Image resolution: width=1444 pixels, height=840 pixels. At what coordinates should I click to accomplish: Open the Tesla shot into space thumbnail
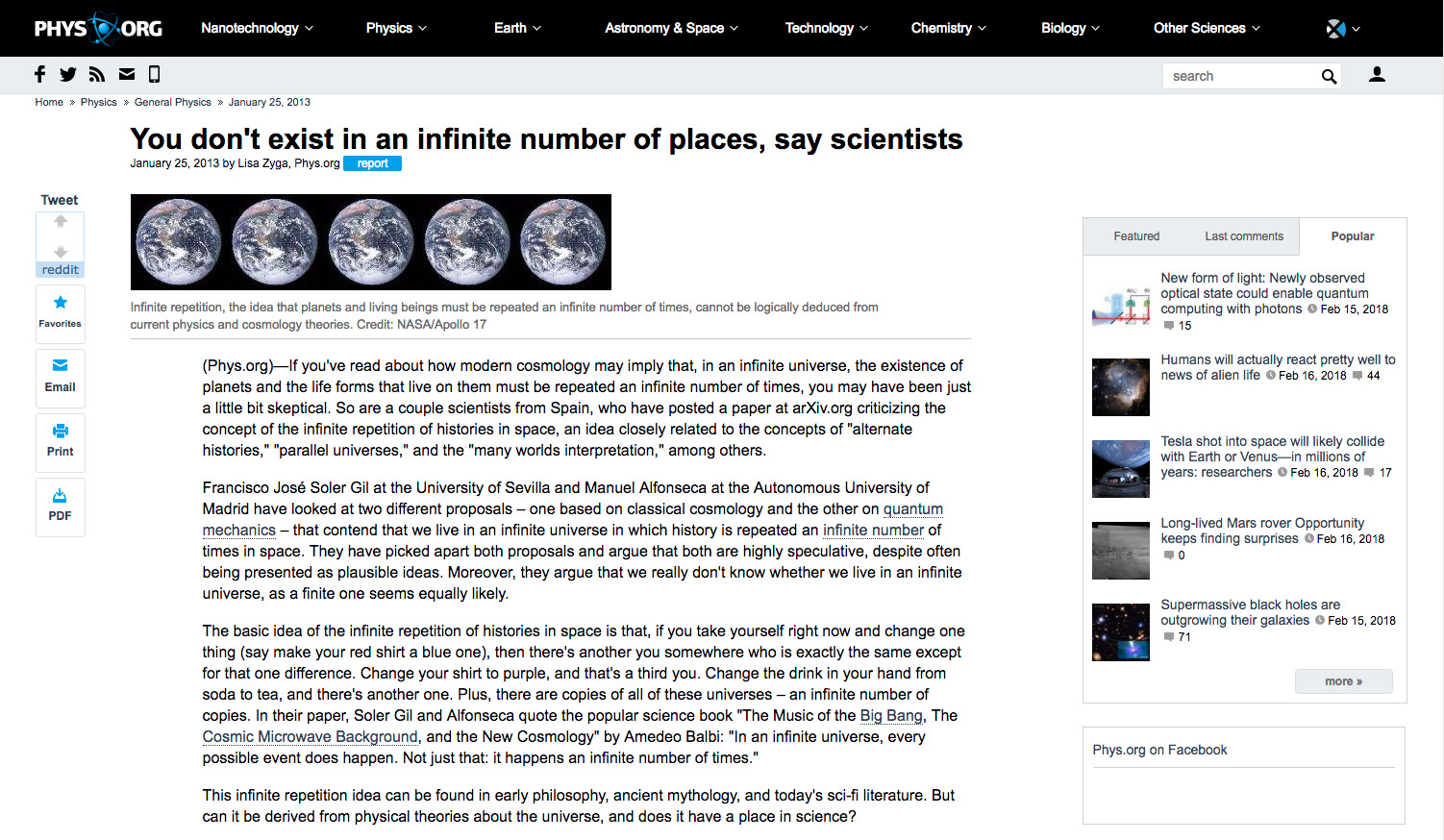point(1121,468)
